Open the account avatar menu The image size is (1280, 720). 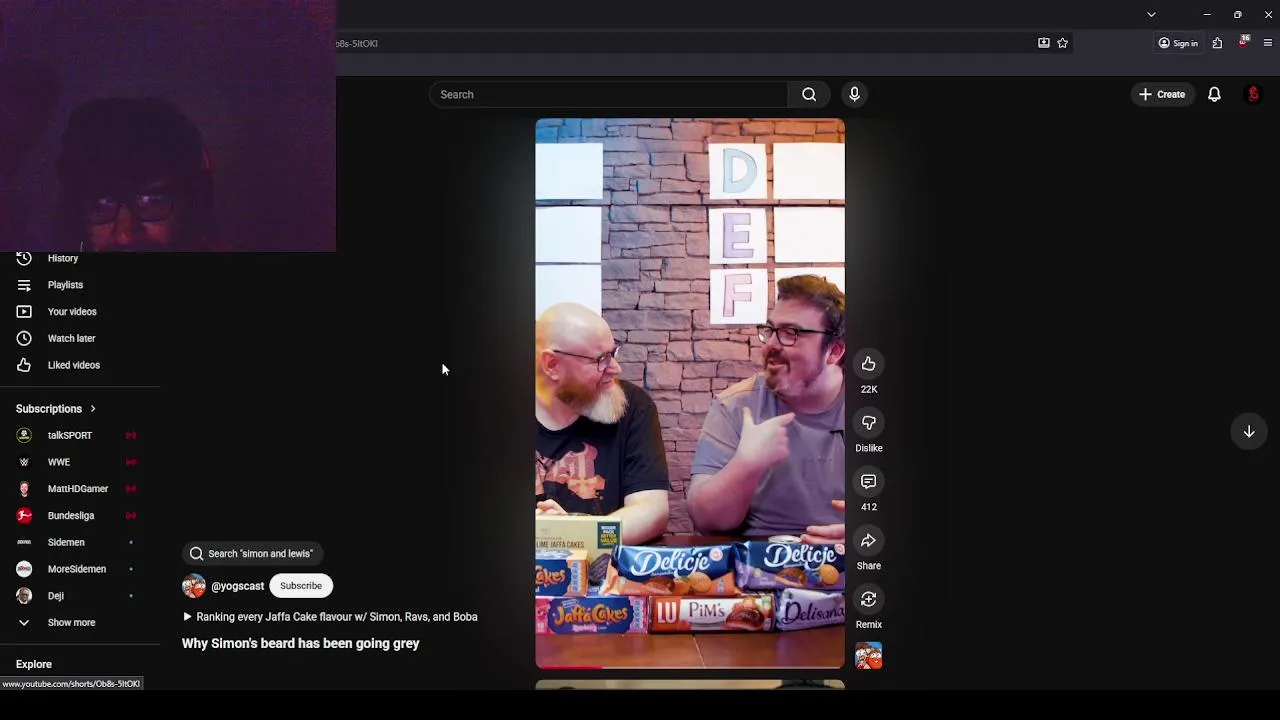tap(1253, 95)
